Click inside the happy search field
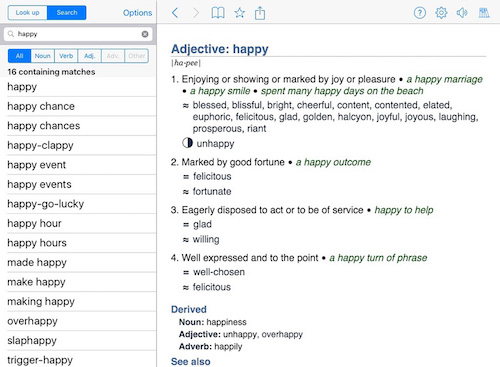This screenshot has width=500, height=367. point(78,34)
